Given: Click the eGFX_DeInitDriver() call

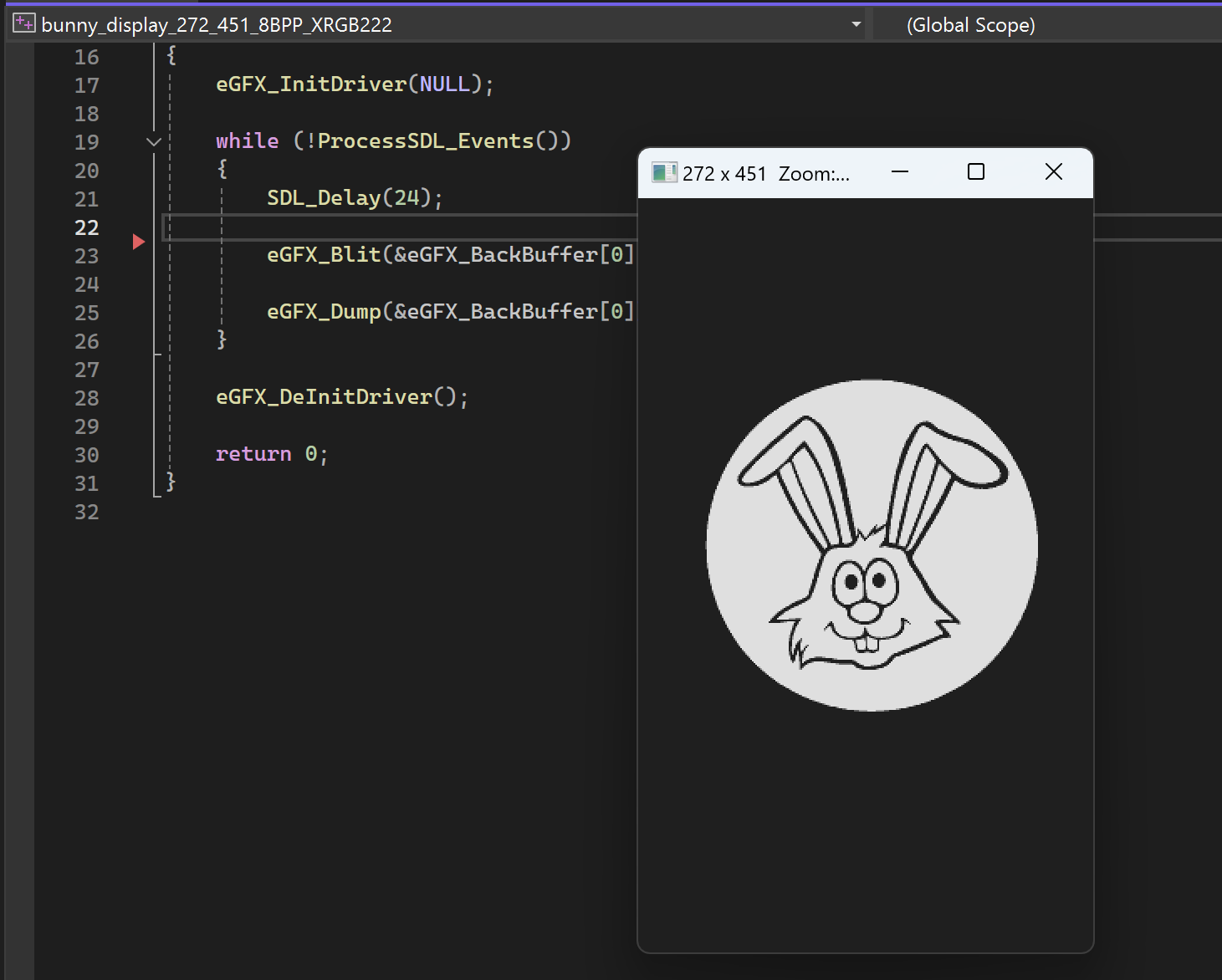Looking at the screenshot, I should pos(335,396).
